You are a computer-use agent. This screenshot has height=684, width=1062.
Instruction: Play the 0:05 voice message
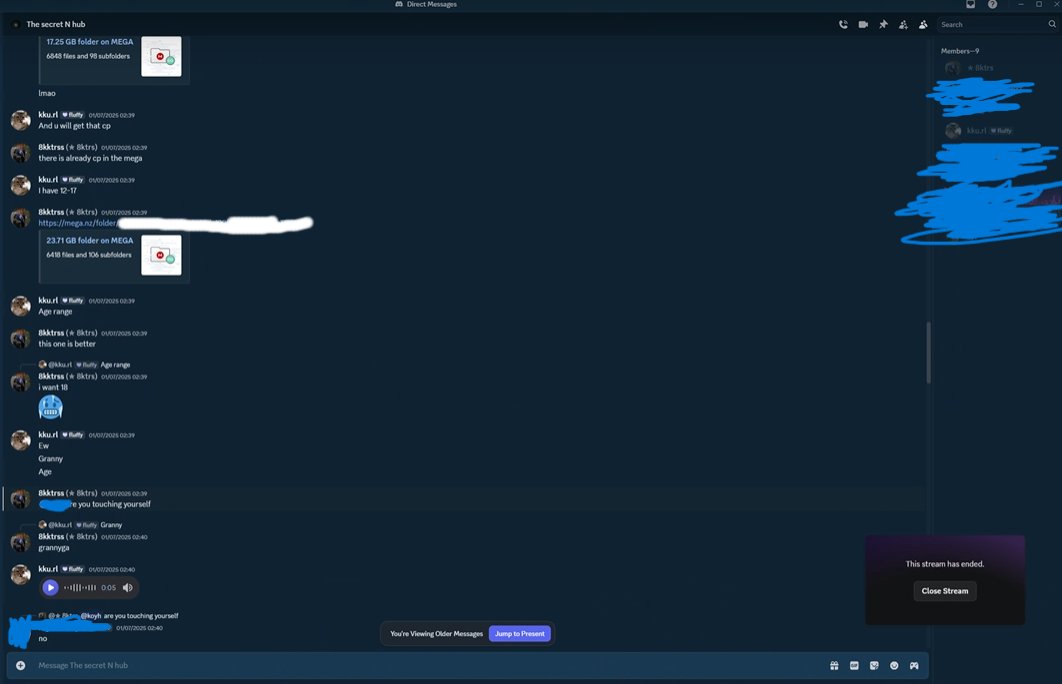pyautogui.click(x=50, y=588)
